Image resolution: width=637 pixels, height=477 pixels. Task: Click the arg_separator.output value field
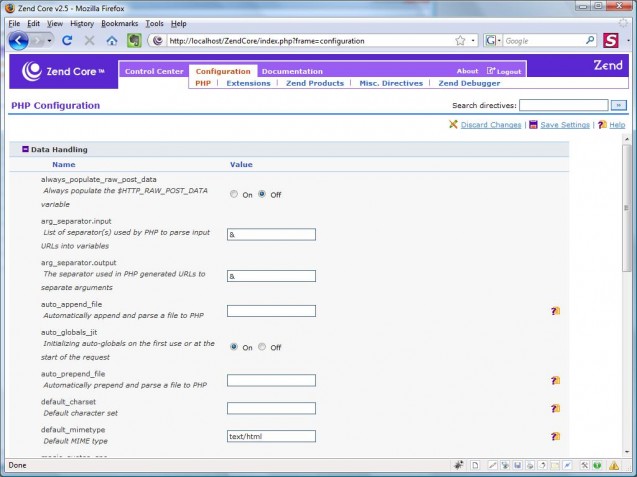(x=271, y=276)
